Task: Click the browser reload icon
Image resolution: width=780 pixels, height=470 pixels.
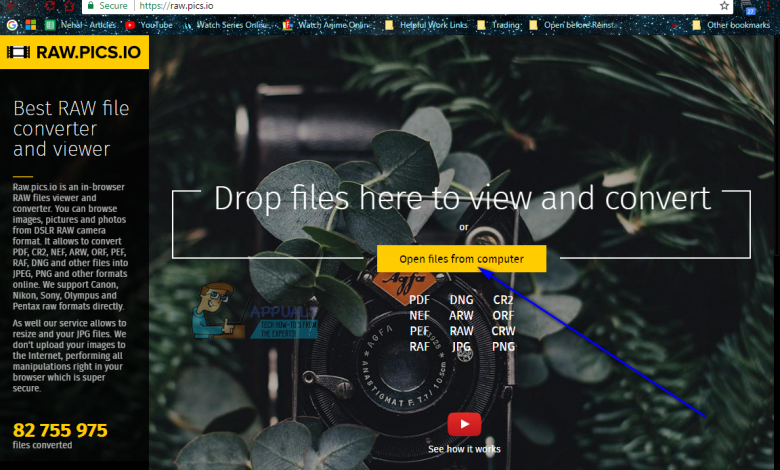Action: click(50, 6)
